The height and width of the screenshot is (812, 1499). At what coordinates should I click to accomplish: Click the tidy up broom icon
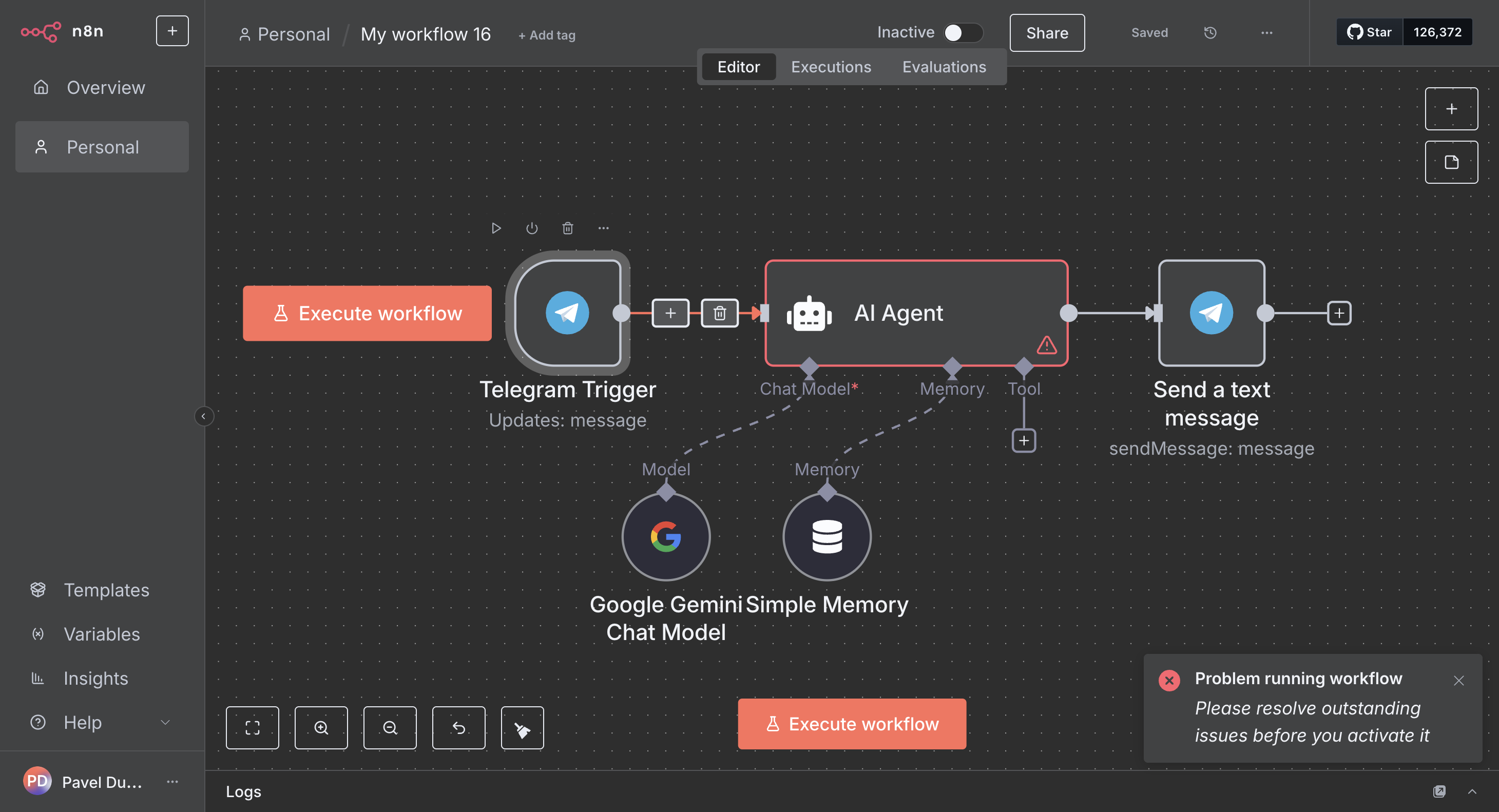click(x=522, y=728)
